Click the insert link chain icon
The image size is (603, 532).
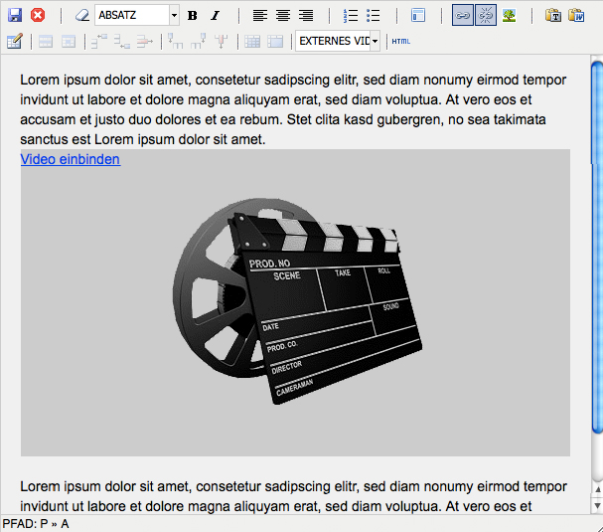coord(463,15)
